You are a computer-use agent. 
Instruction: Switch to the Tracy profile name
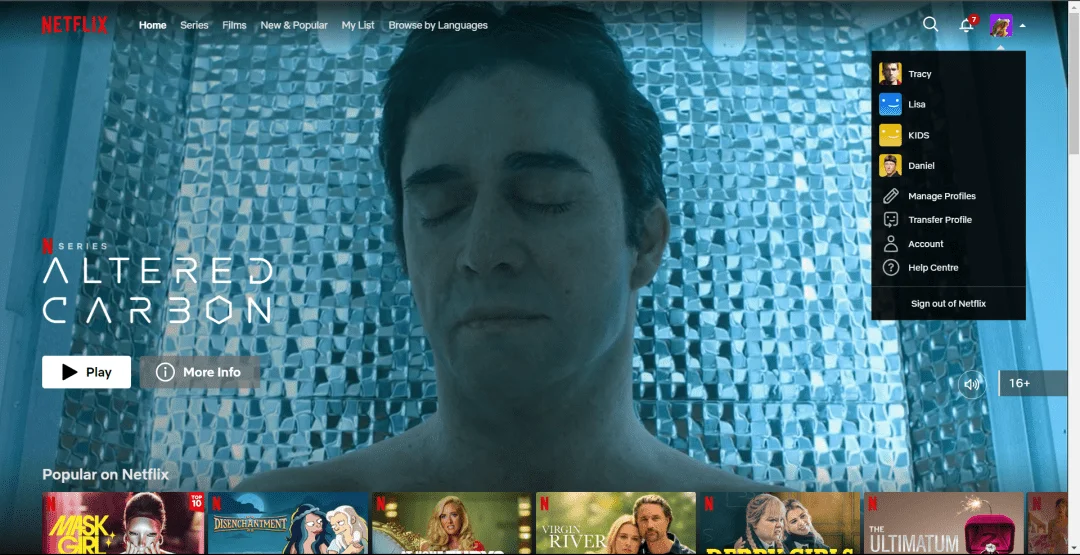[920, 74]
